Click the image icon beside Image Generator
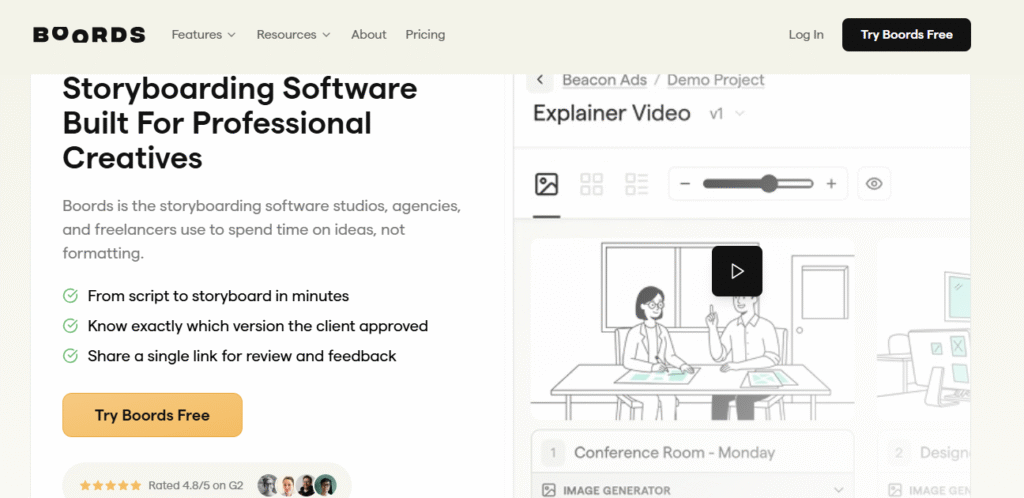1024x498 pixels. point(549,490)
